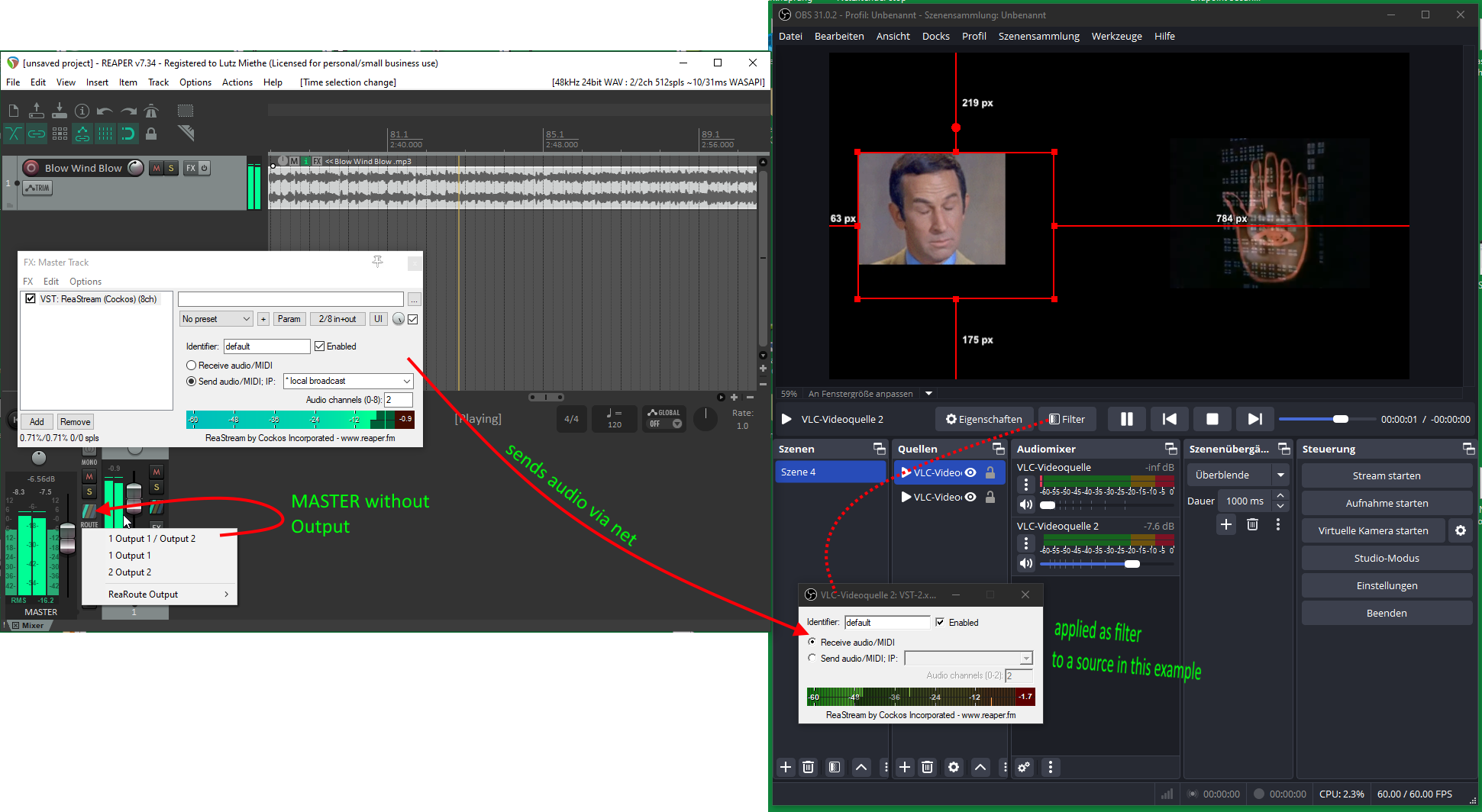Toggle snap magnet icon in REAPER
This screenshot has height=812, width=1482.
click(128, 134)
